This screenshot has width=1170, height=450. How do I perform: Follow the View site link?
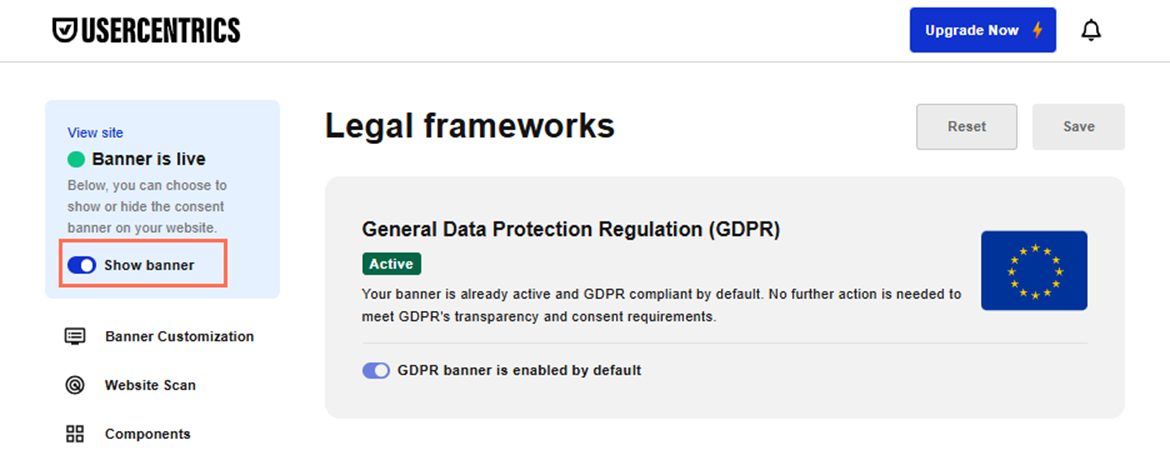point(96,133)
